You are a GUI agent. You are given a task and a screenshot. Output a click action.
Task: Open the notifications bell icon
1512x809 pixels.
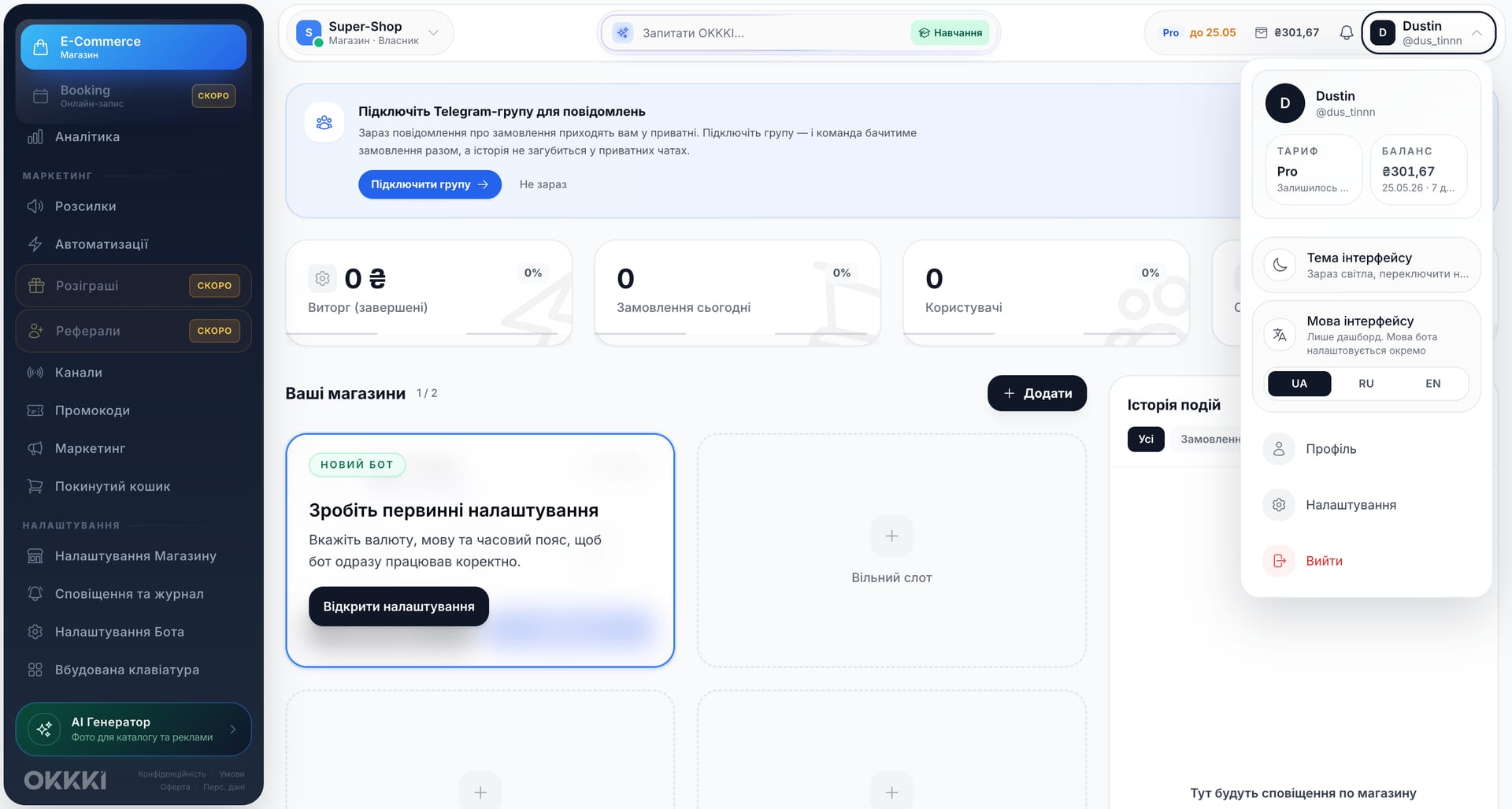(1346, 33)
